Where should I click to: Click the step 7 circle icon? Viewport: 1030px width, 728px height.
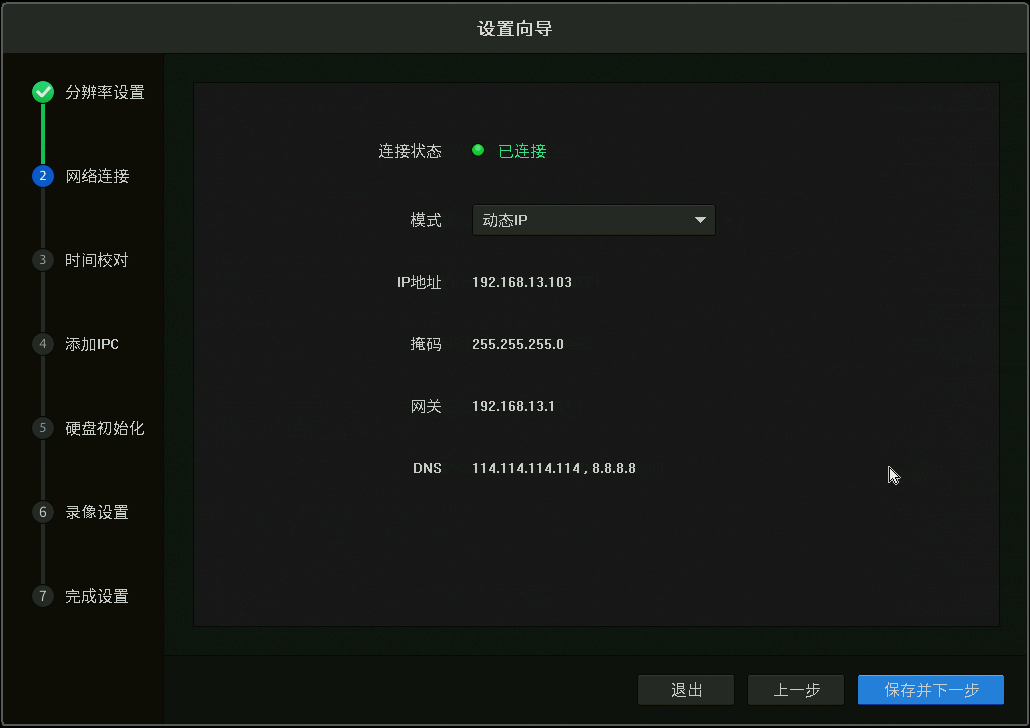[42, 596]
